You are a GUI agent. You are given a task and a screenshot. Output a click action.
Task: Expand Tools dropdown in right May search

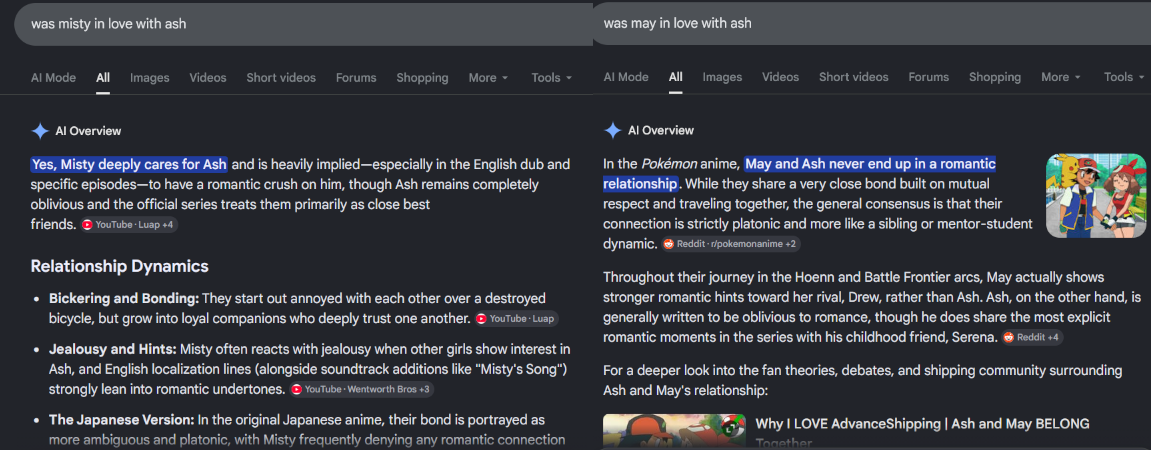pyautogui.click(x=1124, y=77)
